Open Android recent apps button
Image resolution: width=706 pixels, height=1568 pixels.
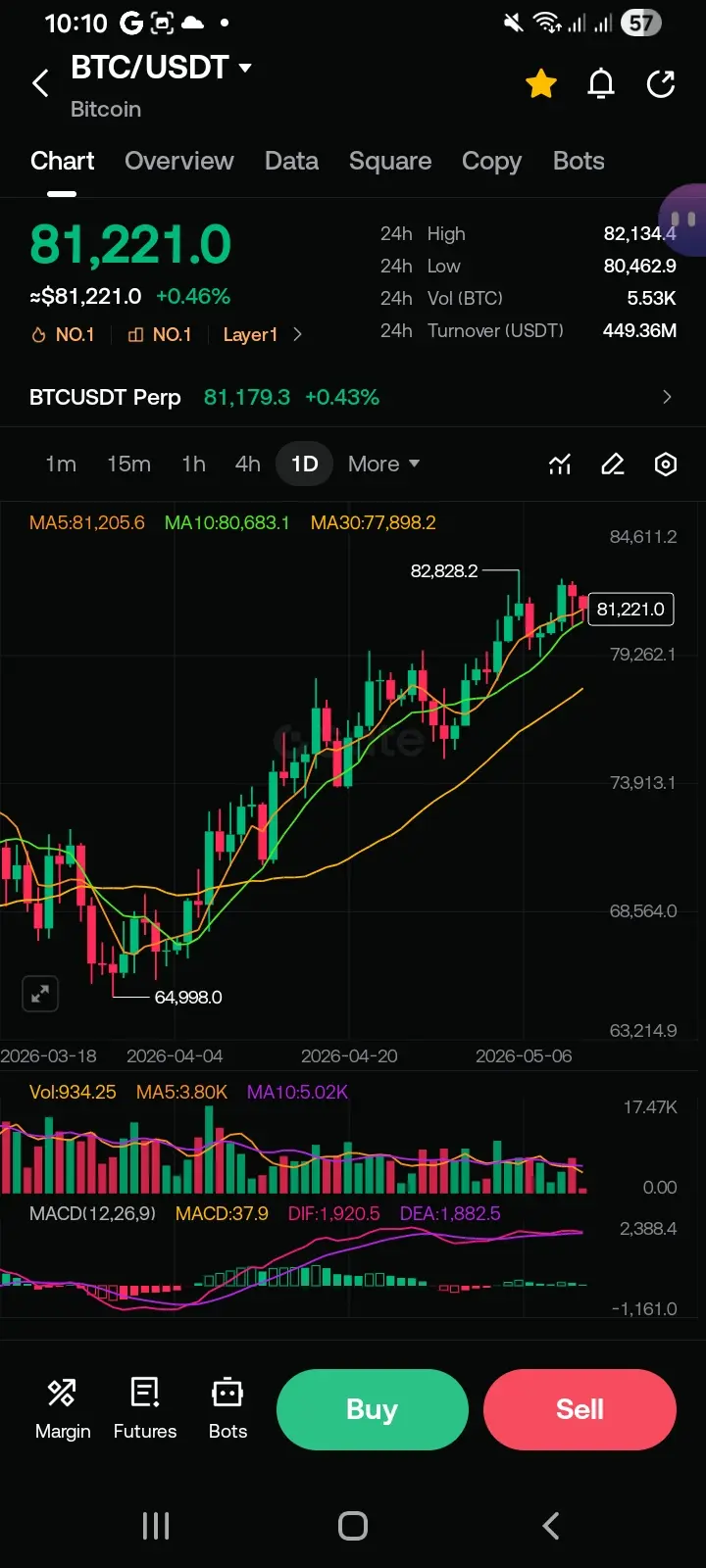pyautogui.click(x=156, y=1526)
